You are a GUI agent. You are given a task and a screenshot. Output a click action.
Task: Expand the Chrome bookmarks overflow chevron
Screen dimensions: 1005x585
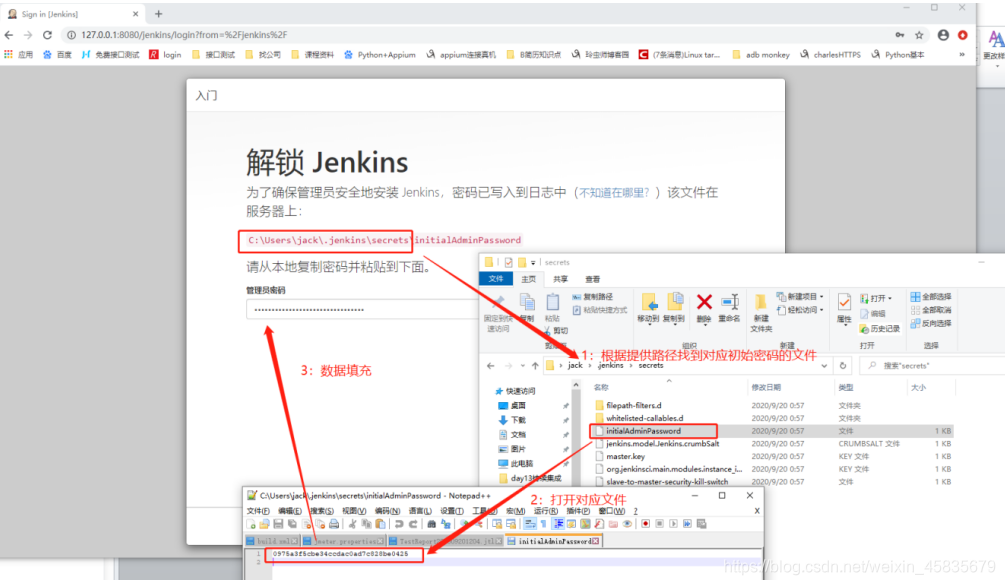coord(962,55)
